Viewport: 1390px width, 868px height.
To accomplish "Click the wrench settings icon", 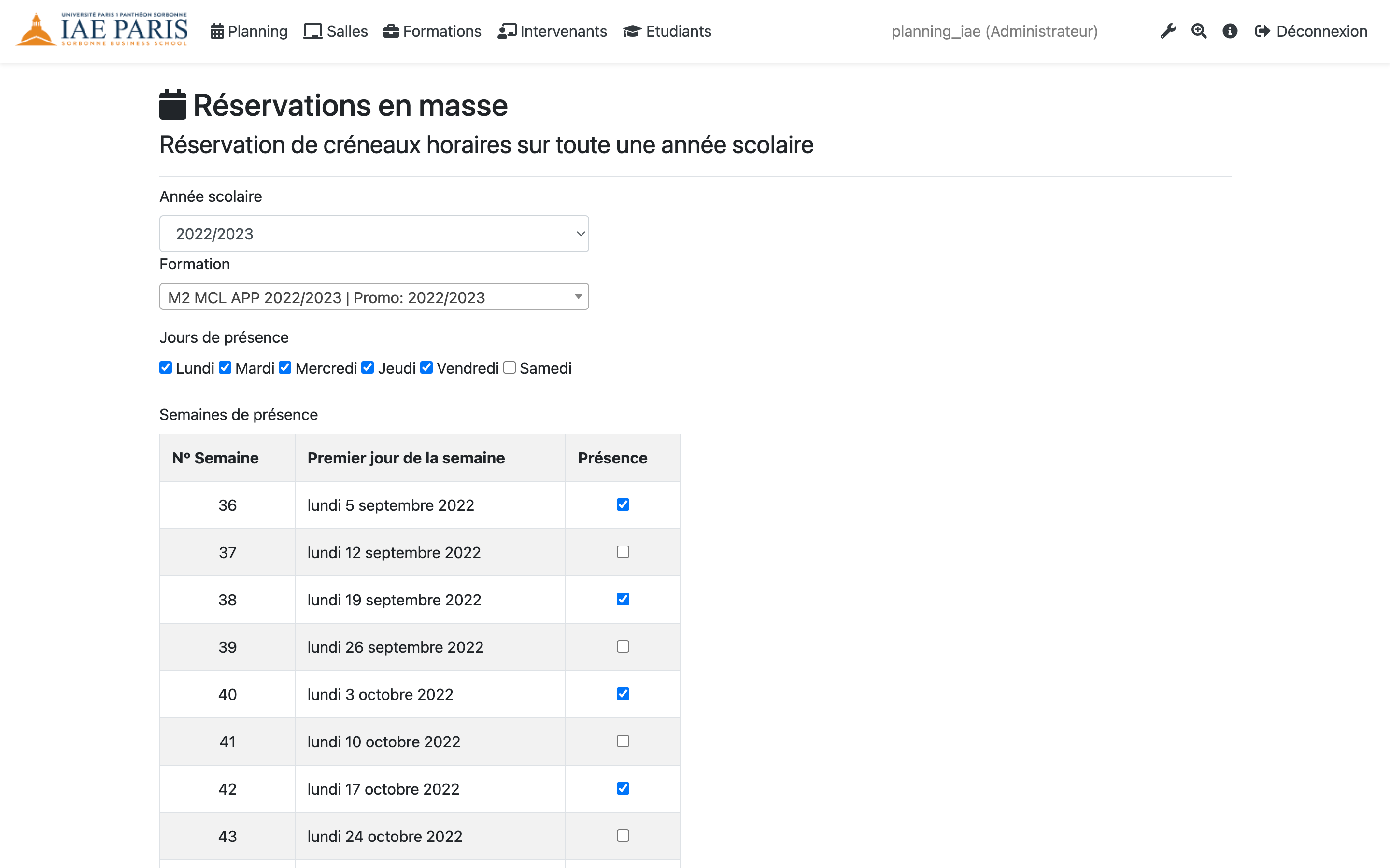I will point(1167,31).
